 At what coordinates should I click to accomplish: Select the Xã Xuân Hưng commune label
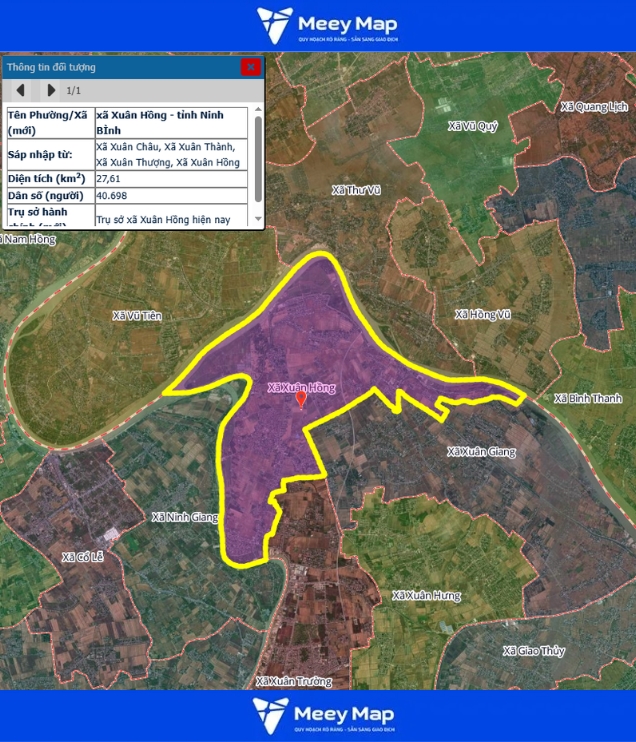tap(426, 595)
